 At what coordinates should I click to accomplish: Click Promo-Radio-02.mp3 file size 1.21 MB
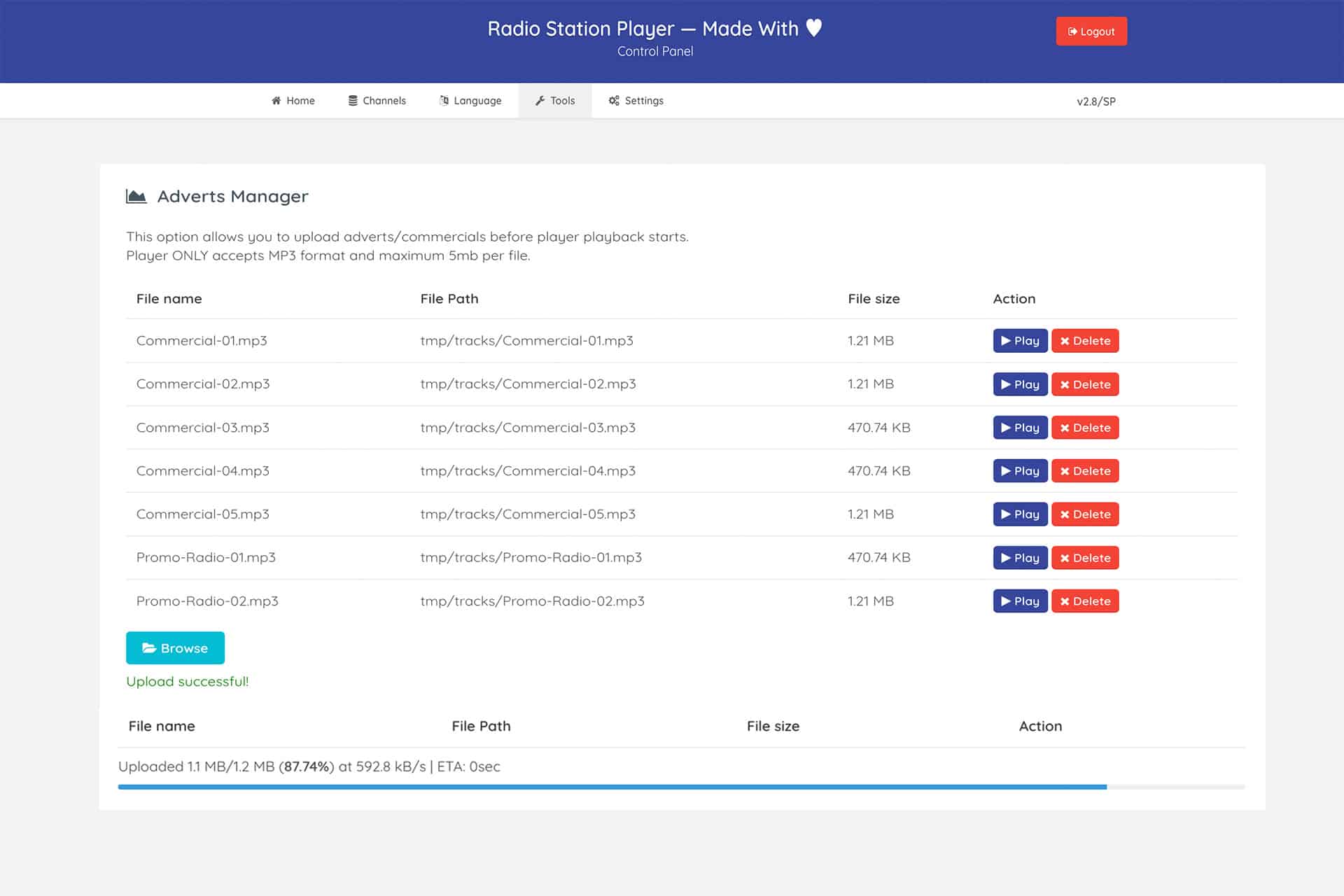871,601
